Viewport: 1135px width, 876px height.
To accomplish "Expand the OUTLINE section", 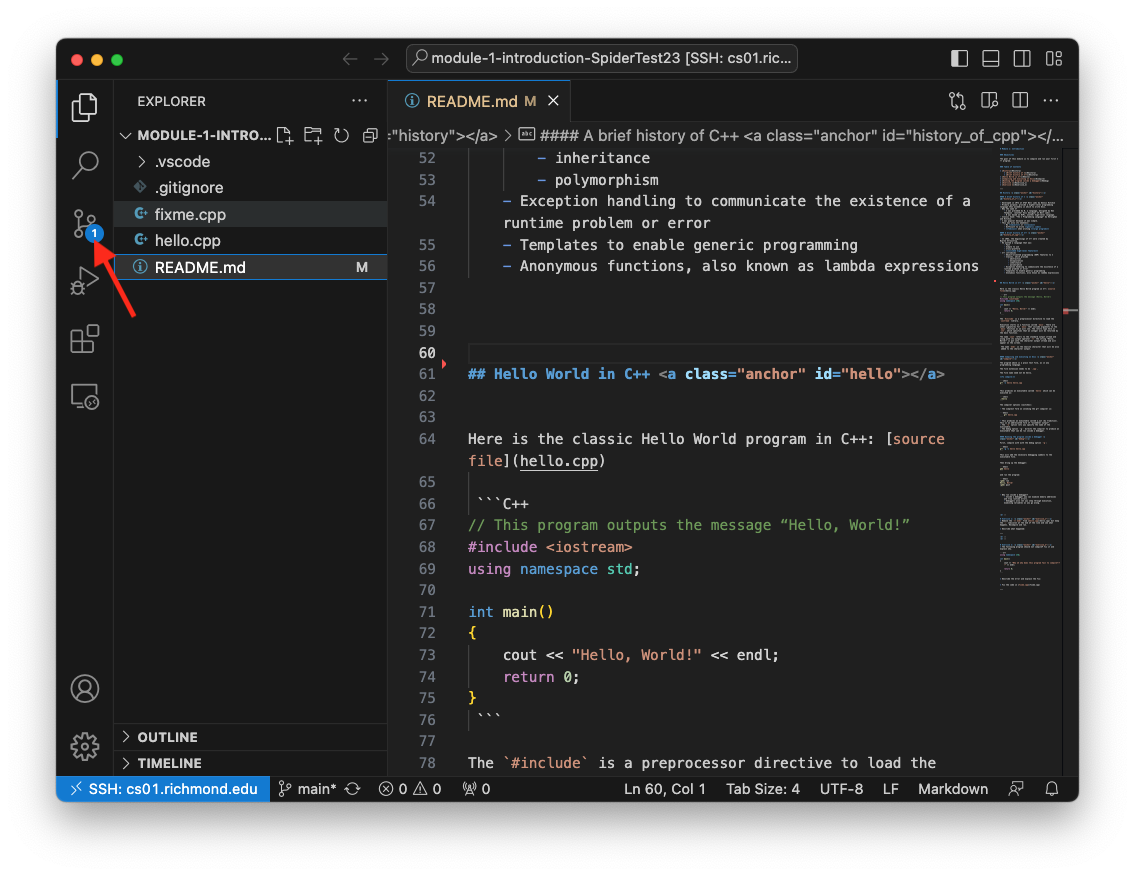I will click(250, 737).
